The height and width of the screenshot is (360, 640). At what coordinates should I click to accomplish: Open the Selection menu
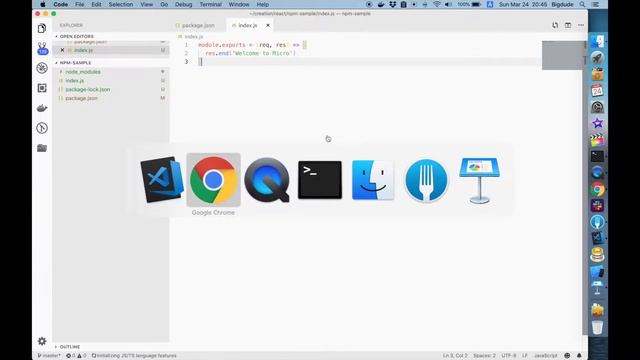pyautogui.click(x=121, y=4)
